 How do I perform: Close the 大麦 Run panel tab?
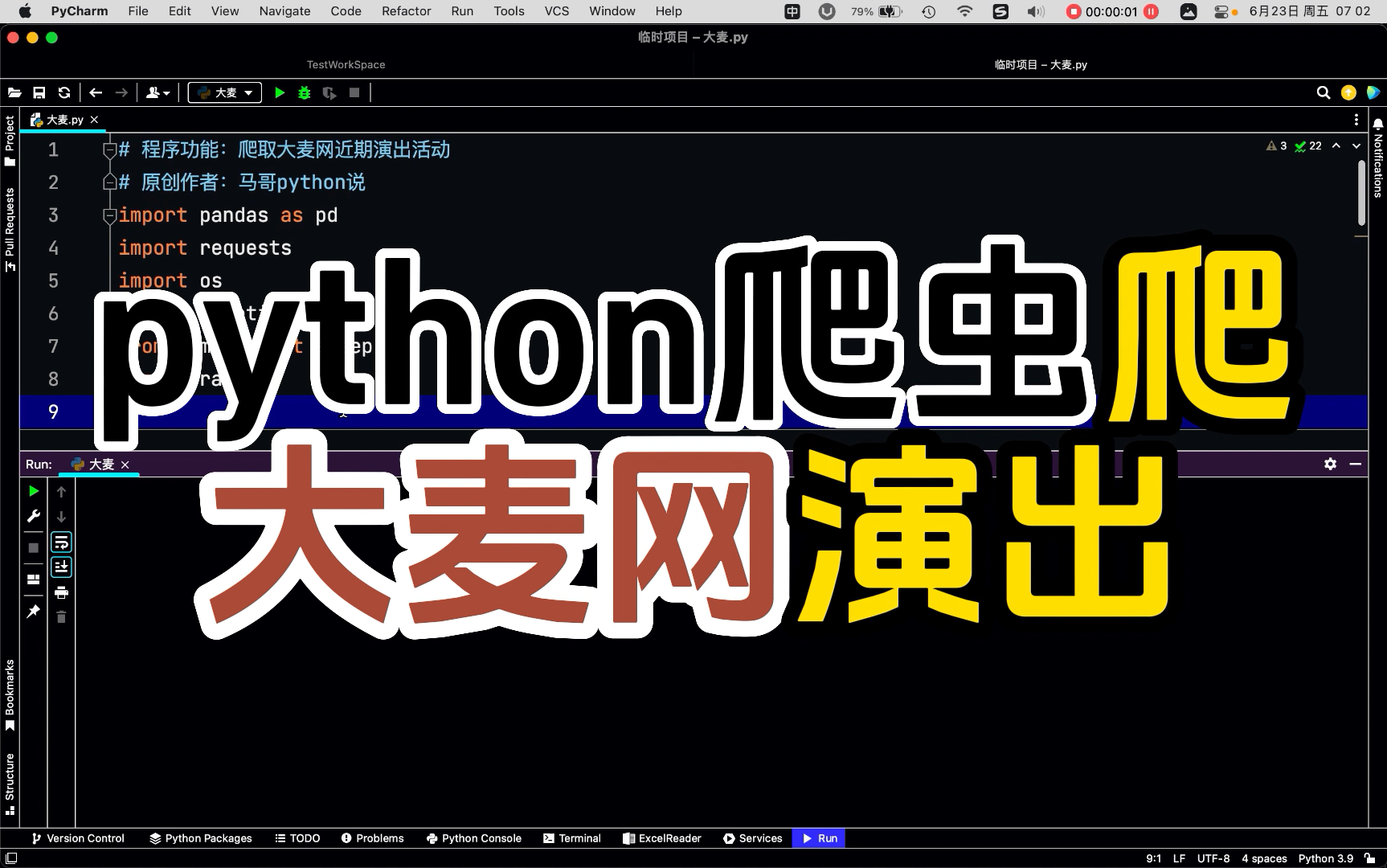[125, 465]
